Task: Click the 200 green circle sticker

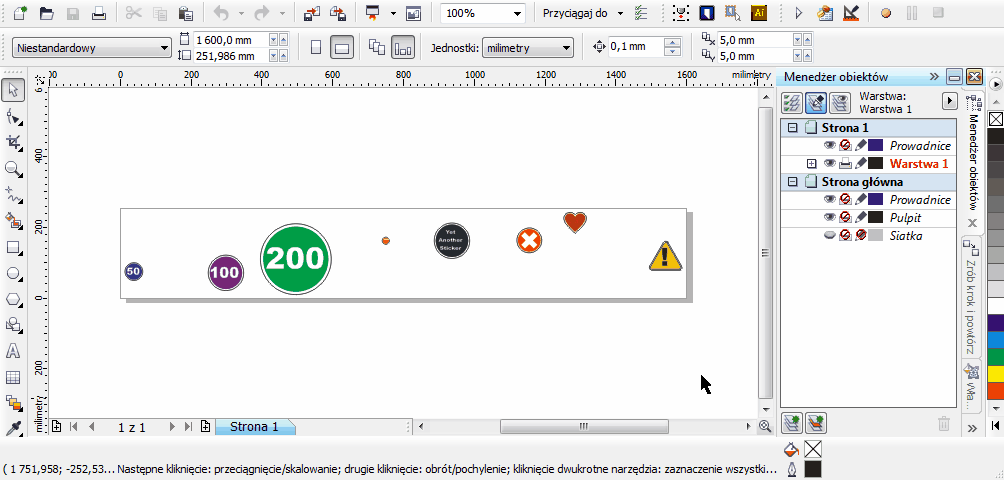Action: pyautogui.click(x=296, y=259)
